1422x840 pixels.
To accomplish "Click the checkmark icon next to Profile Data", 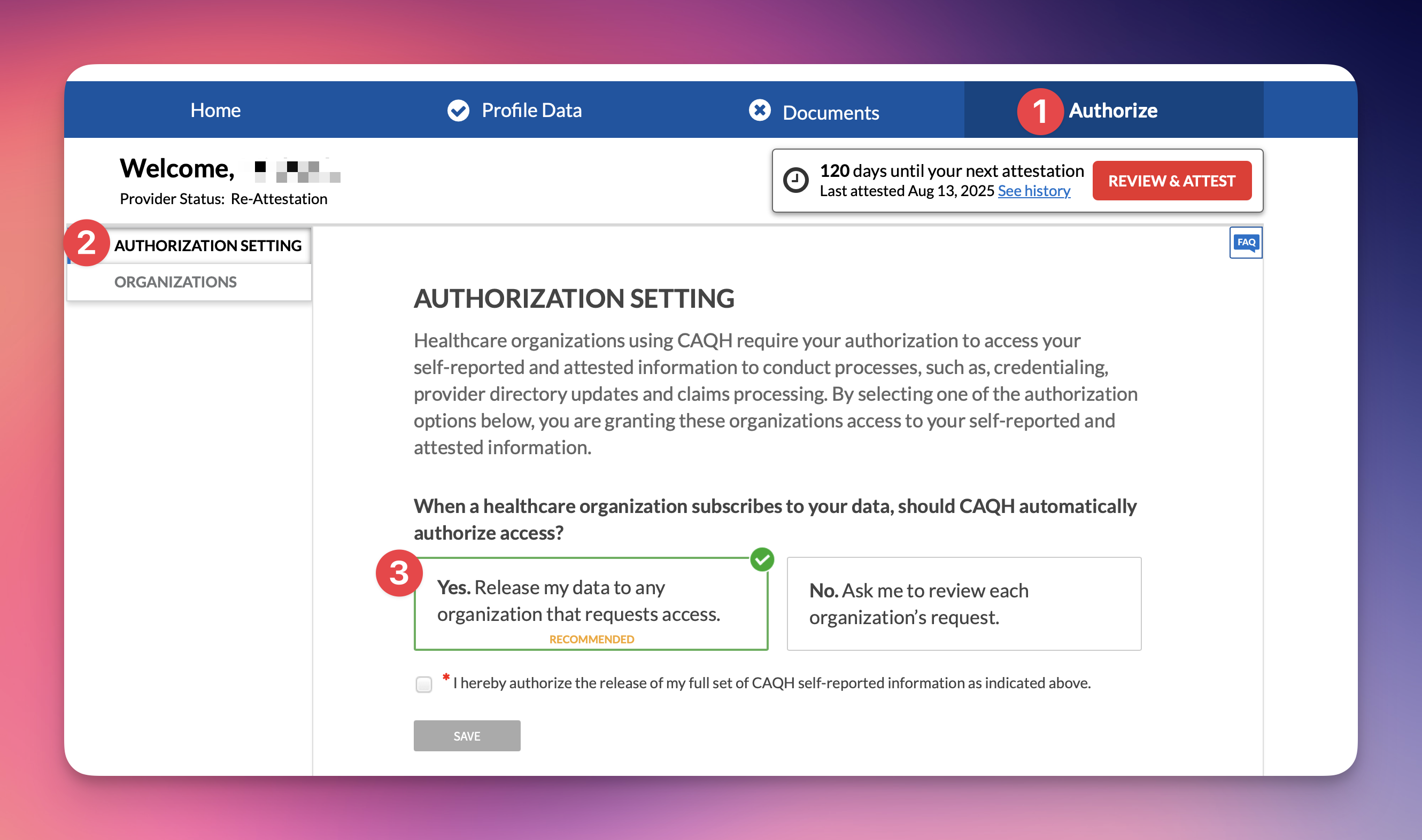I will 459,110.
